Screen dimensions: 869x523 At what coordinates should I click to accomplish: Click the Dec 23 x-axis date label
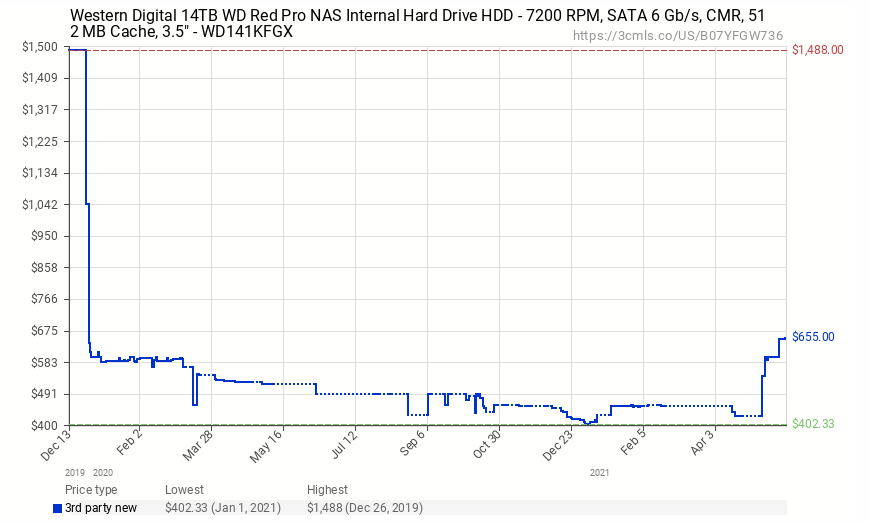559,445
